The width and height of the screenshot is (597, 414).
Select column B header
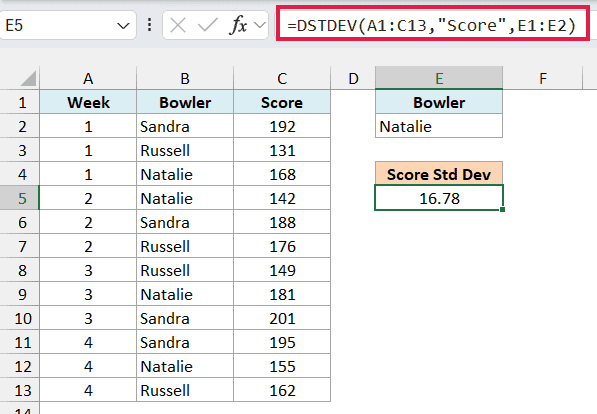pos(185,78)
